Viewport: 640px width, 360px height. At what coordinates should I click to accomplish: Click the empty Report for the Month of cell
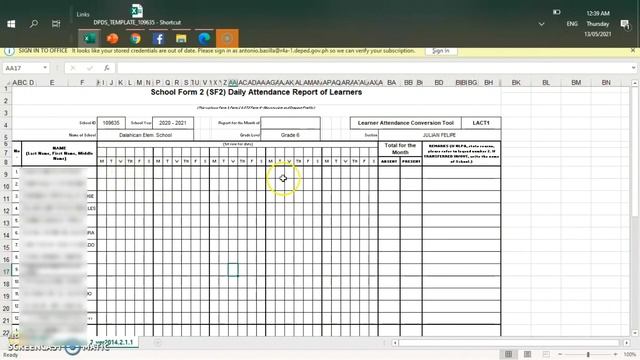pos(290,123)
